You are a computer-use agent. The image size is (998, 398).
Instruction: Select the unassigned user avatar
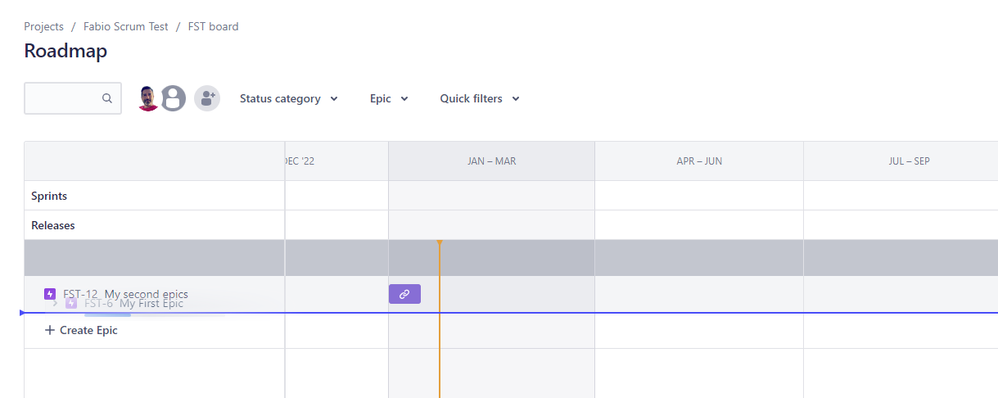[x=173, y=99]
